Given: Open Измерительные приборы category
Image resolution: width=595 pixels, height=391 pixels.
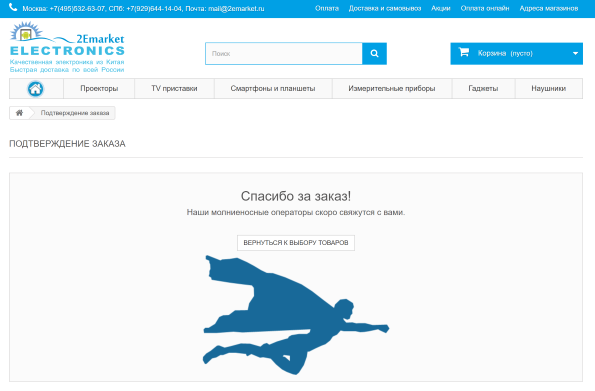Looking at the screenshot, I should pos(392,88).
